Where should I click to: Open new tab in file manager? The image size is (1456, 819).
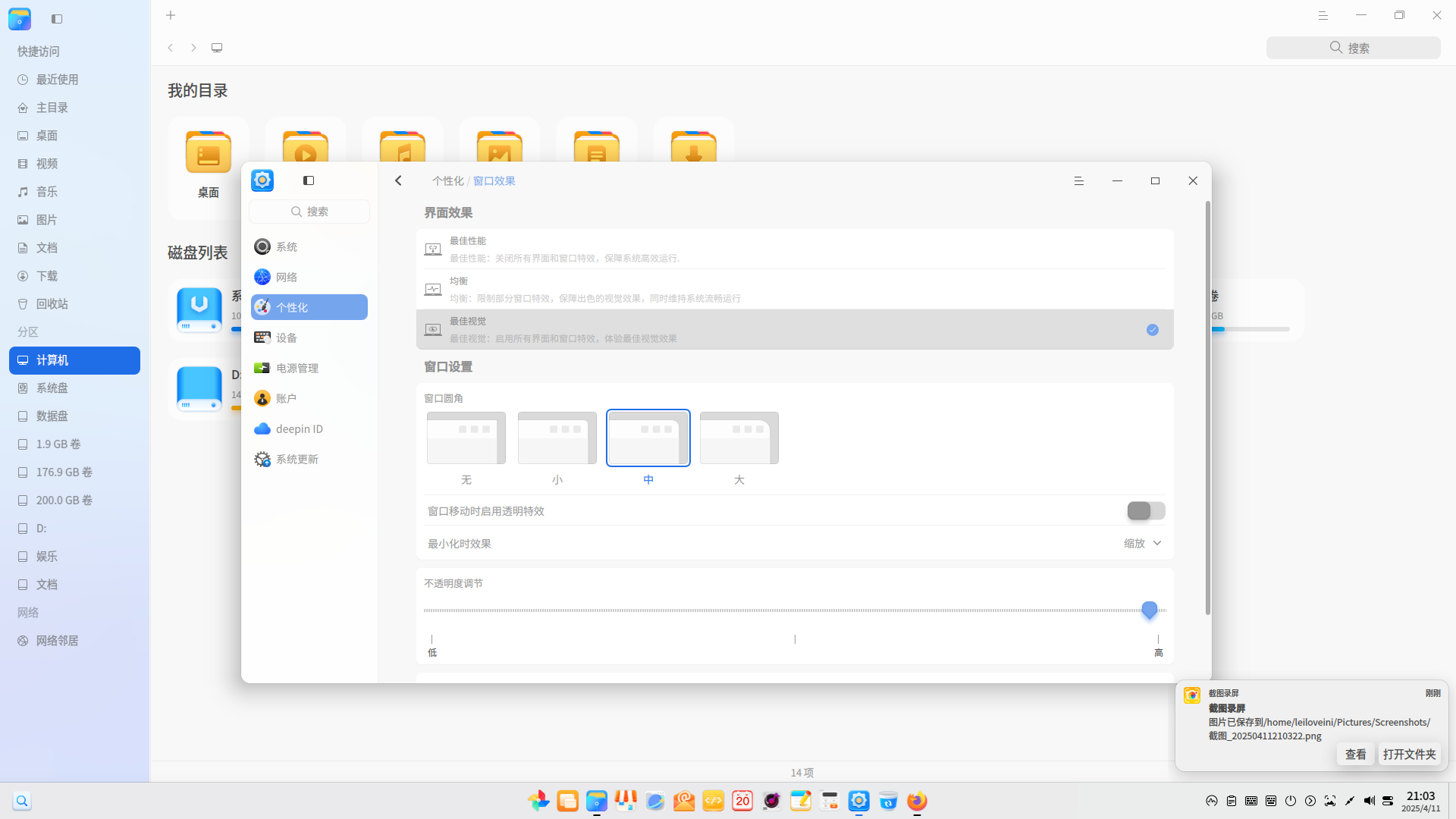pos(171,15)
